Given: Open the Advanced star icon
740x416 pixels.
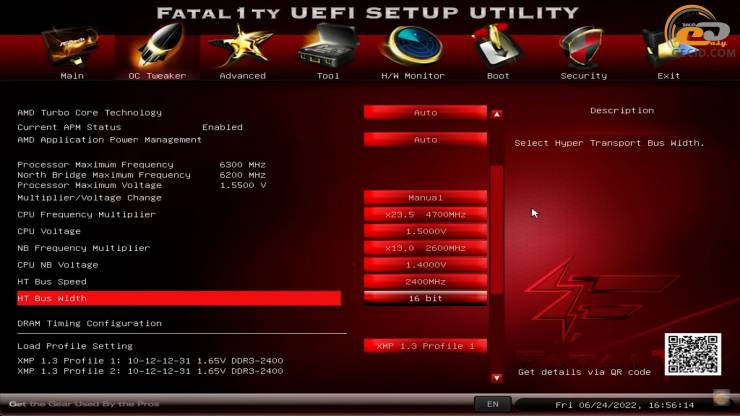Looking at the screenshot, I should [x=242, y=46].
